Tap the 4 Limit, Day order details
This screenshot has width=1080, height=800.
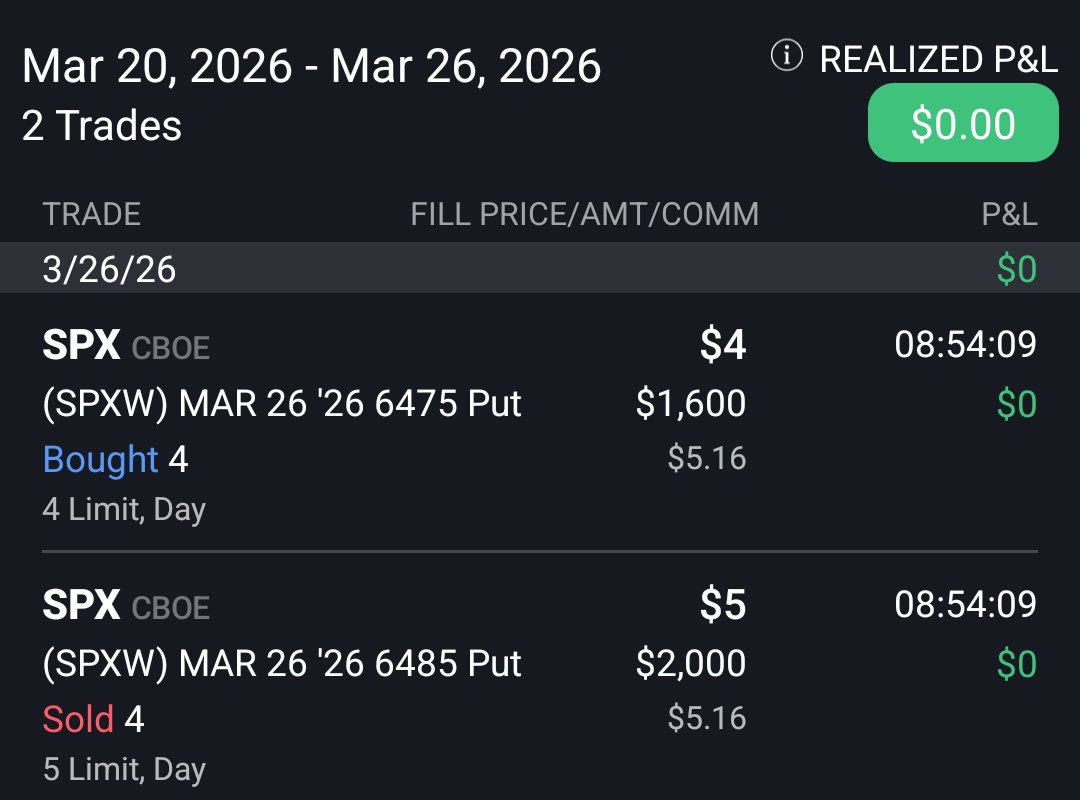tap(124, 509)
